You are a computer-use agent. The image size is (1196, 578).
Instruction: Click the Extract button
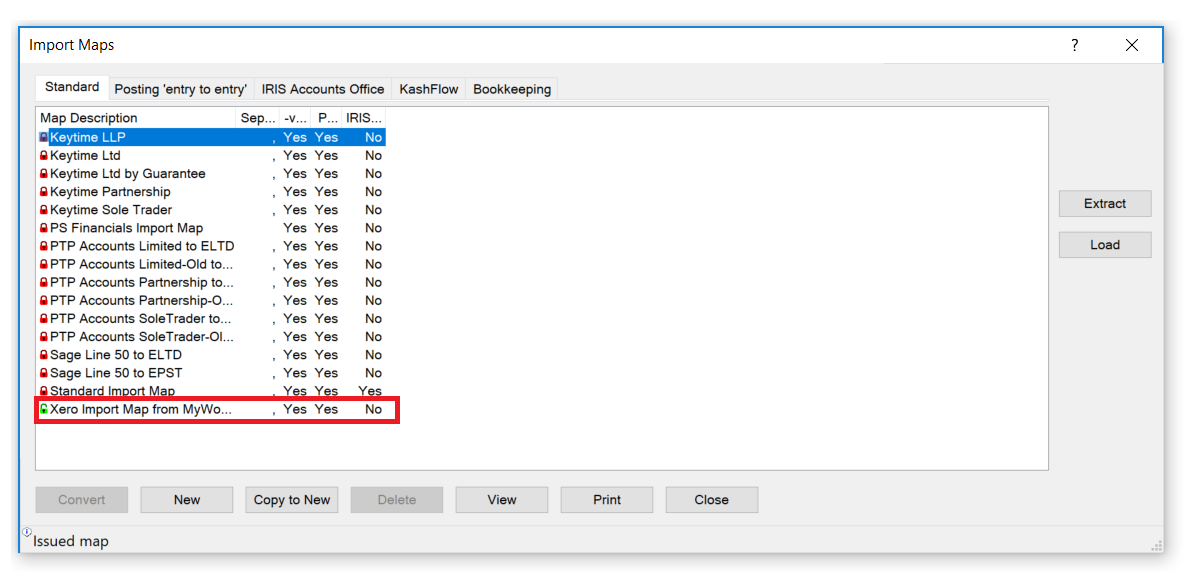1104,204
